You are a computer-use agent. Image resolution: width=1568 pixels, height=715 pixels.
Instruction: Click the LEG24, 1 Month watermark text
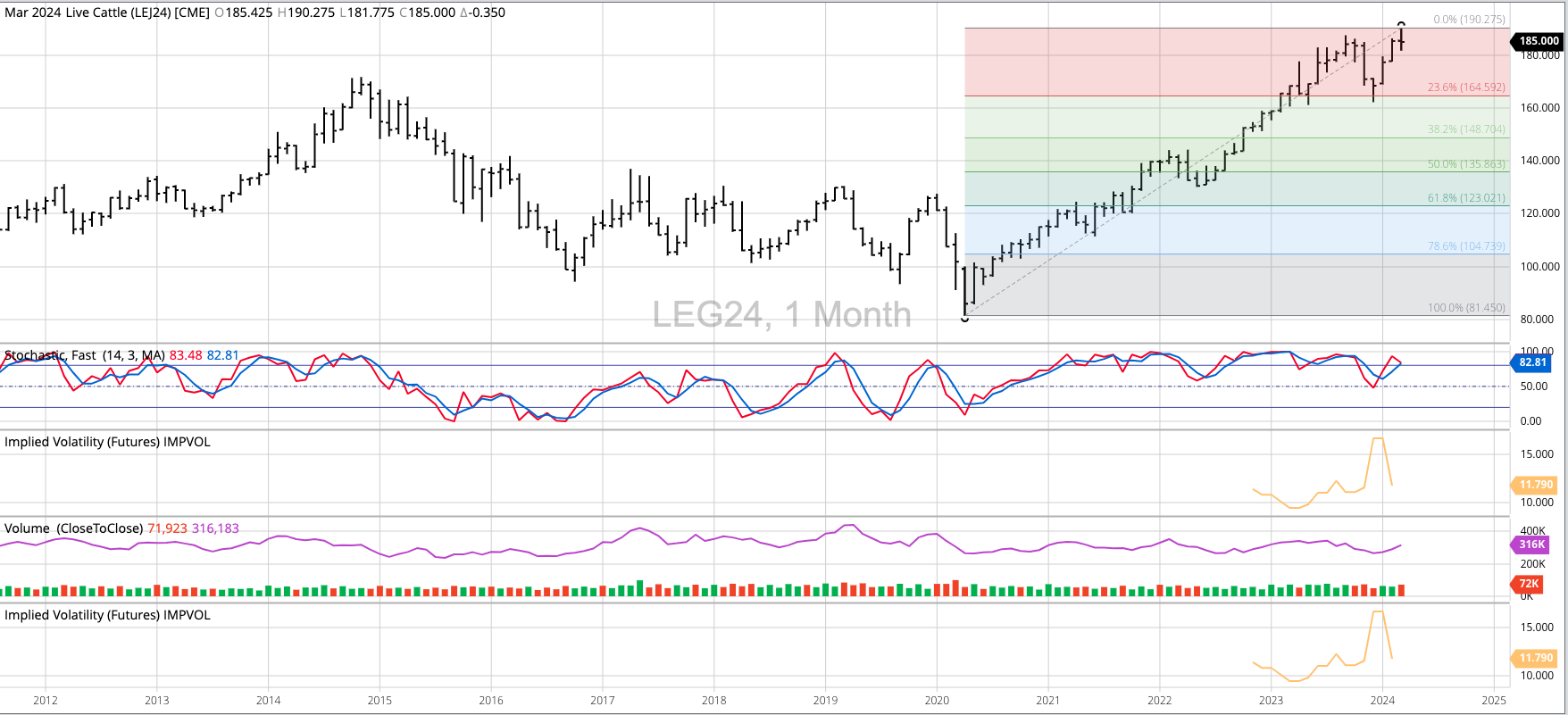coord(781,315)
